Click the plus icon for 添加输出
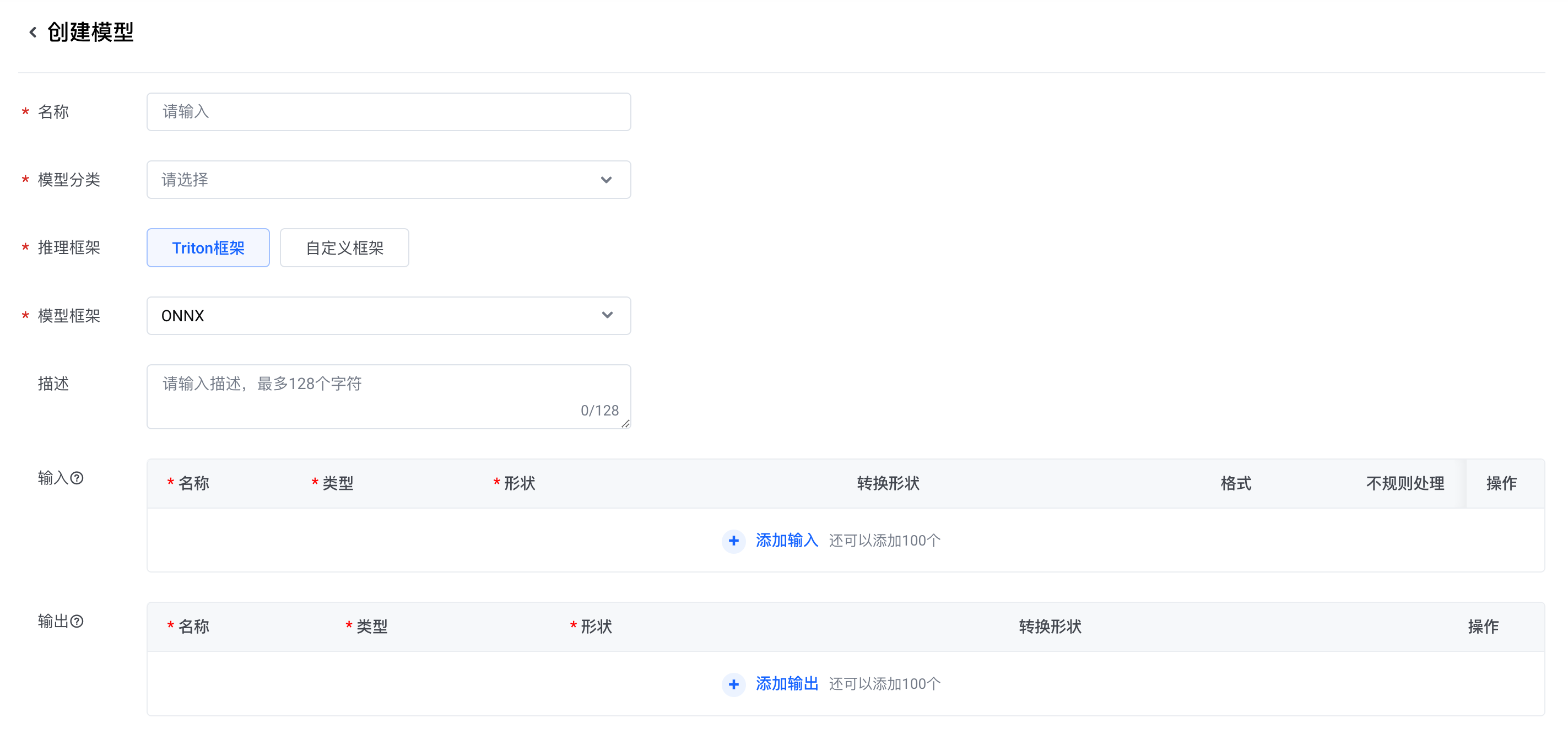This screenshot has height=734, width=1568. tap(733, 684)
